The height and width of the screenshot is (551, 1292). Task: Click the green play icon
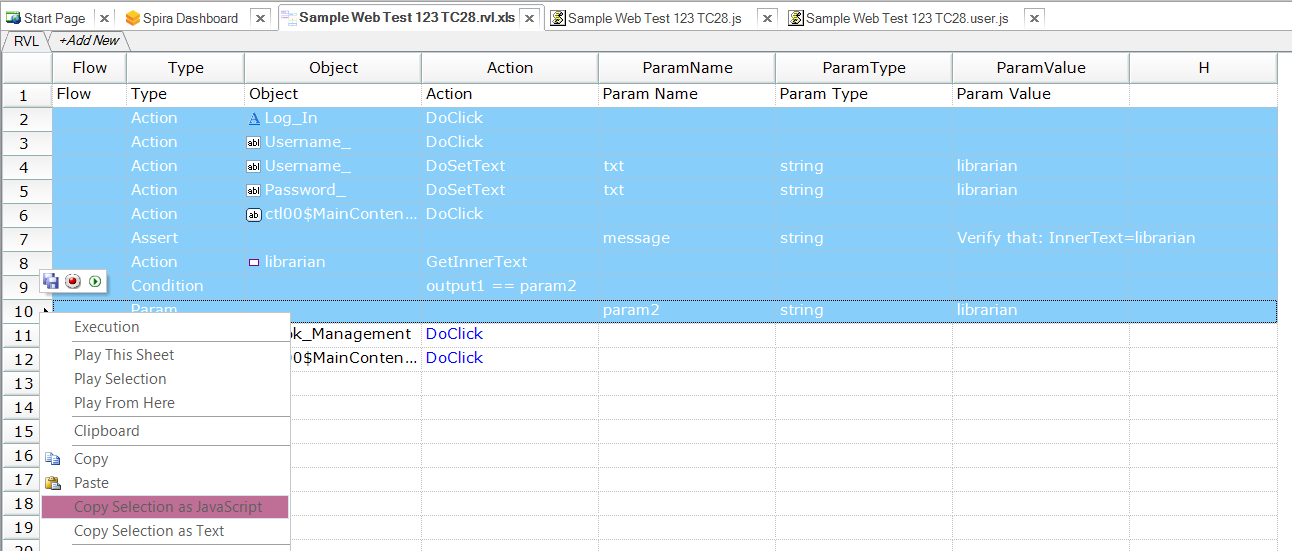click(x=94, y=282)
